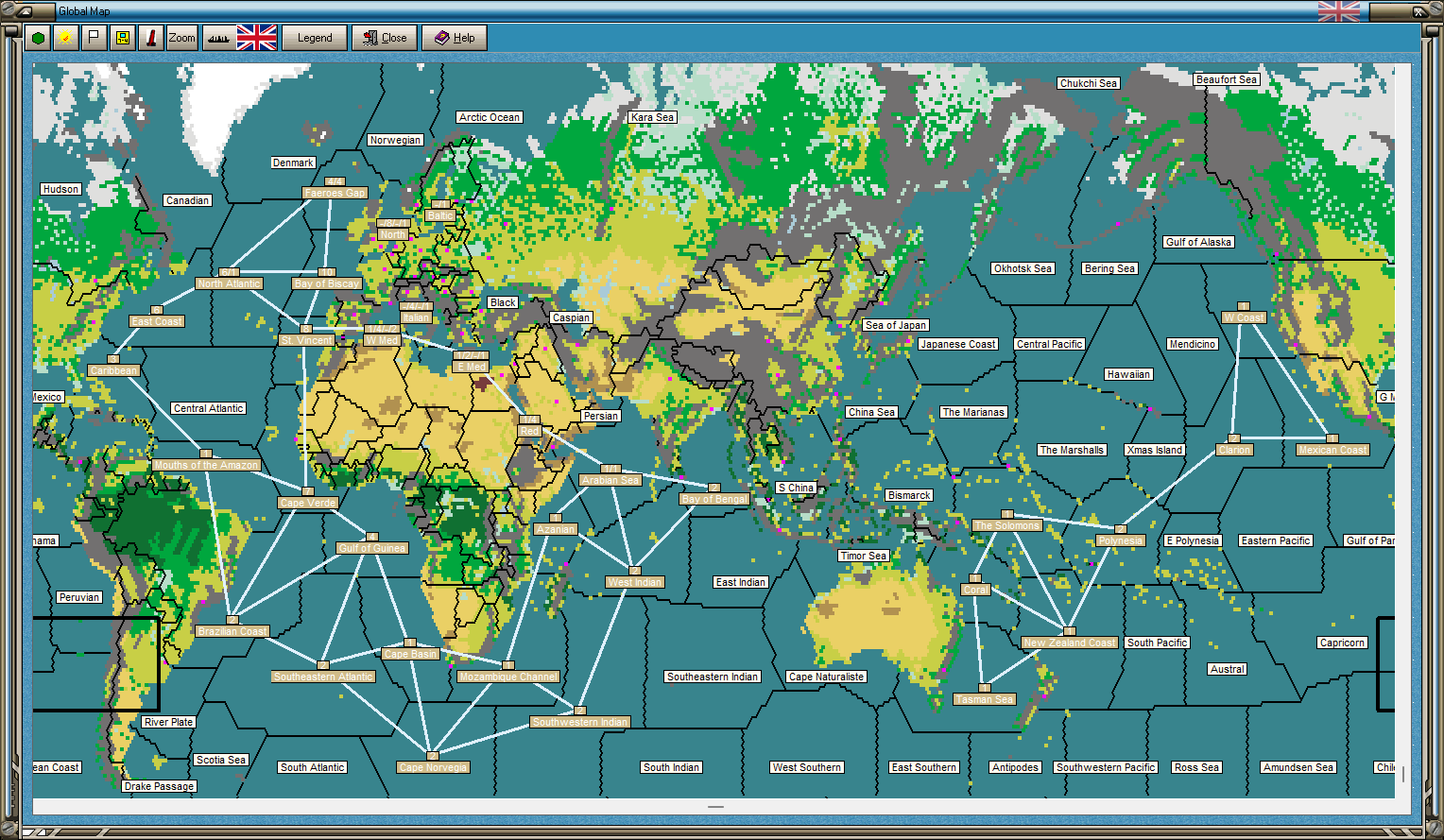Select the Gulf of Guinea zone label

coord(372,548)
